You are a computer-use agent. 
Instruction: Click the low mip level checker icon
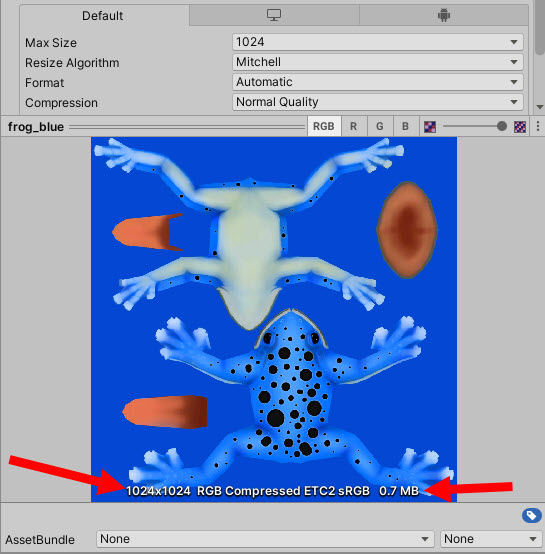point(430,126)
